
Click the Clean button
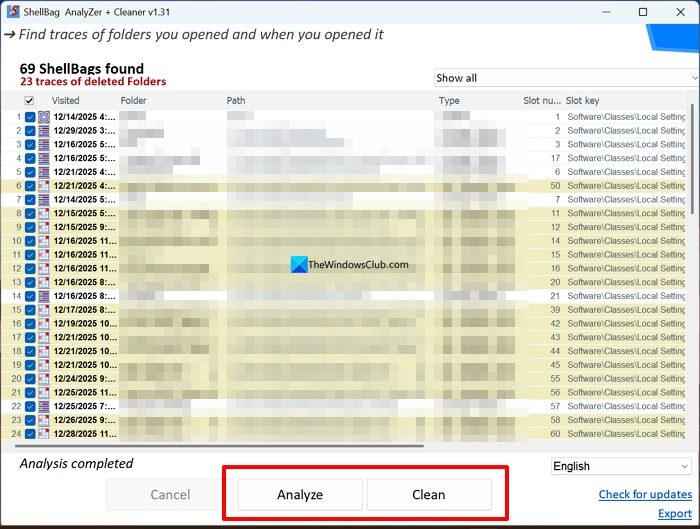pos(429,495)
